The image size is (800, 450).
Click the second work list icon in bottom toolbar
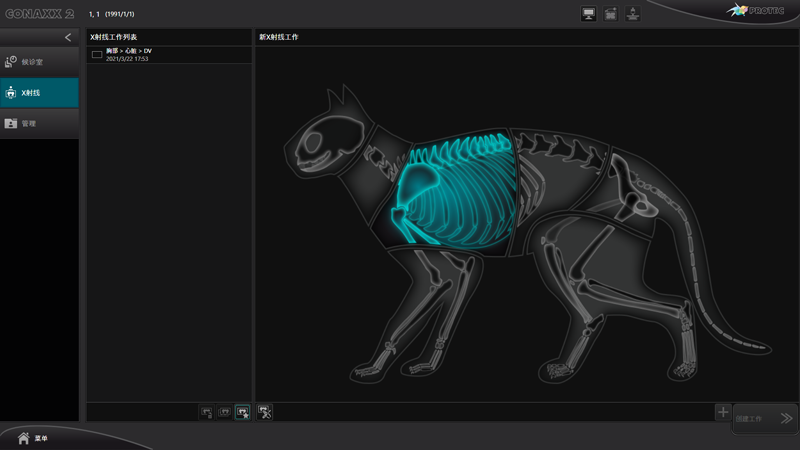point(225,411)
